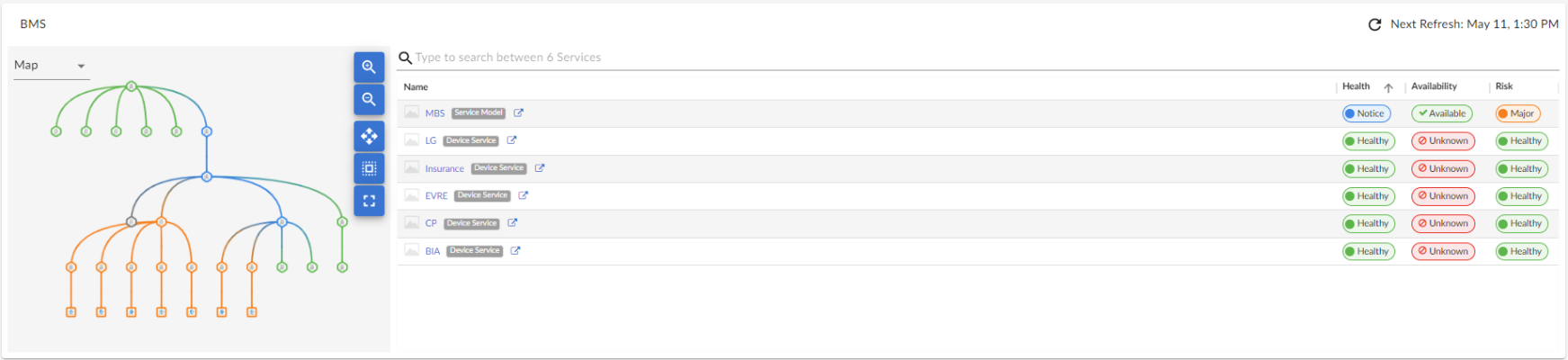The image size is (1568, 360).
Task: Open the LG service link
Action: [x=431, y=141]
